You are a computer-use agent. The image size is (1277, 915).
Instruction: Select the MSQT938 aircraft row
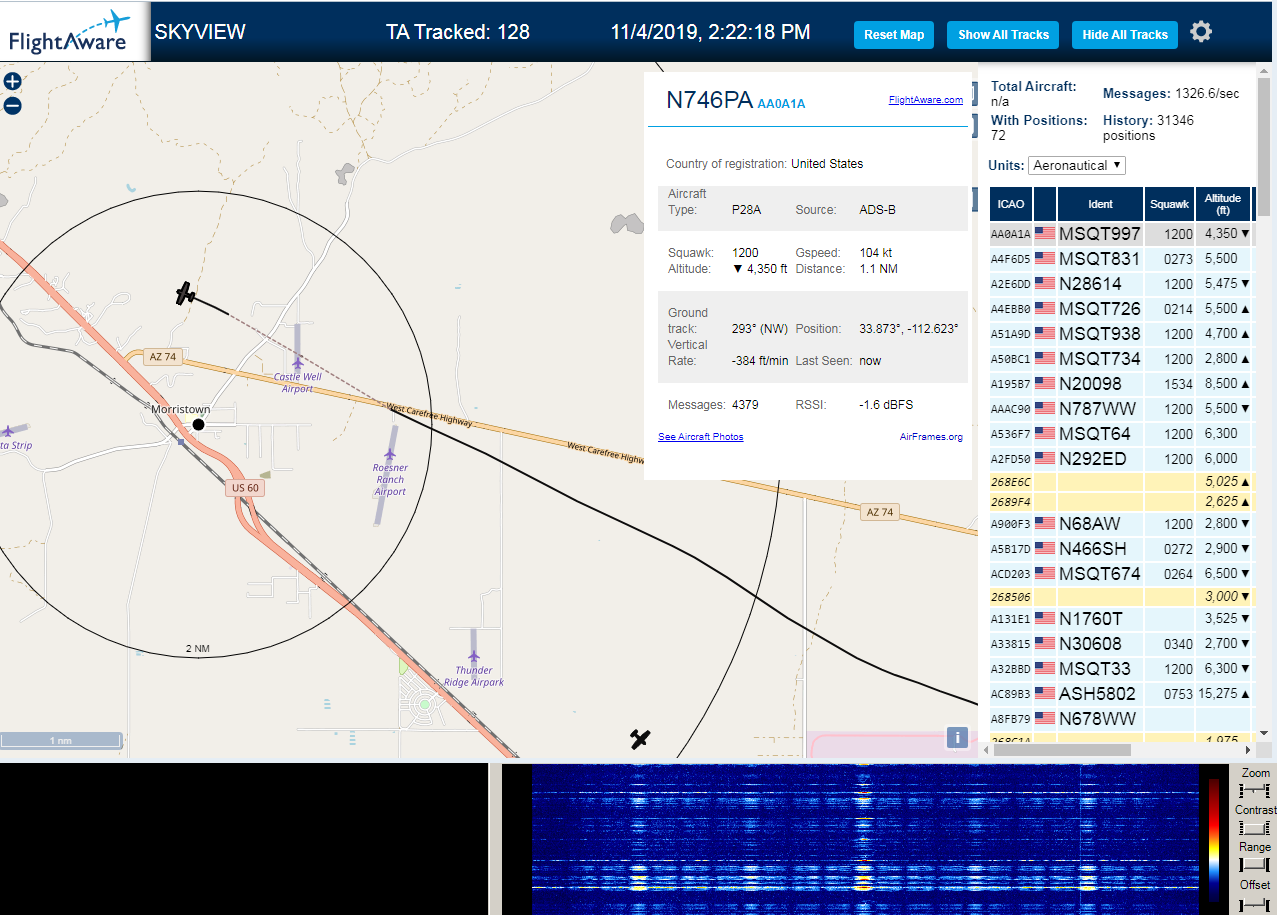pyautogui.click(x=1120, y=334)
